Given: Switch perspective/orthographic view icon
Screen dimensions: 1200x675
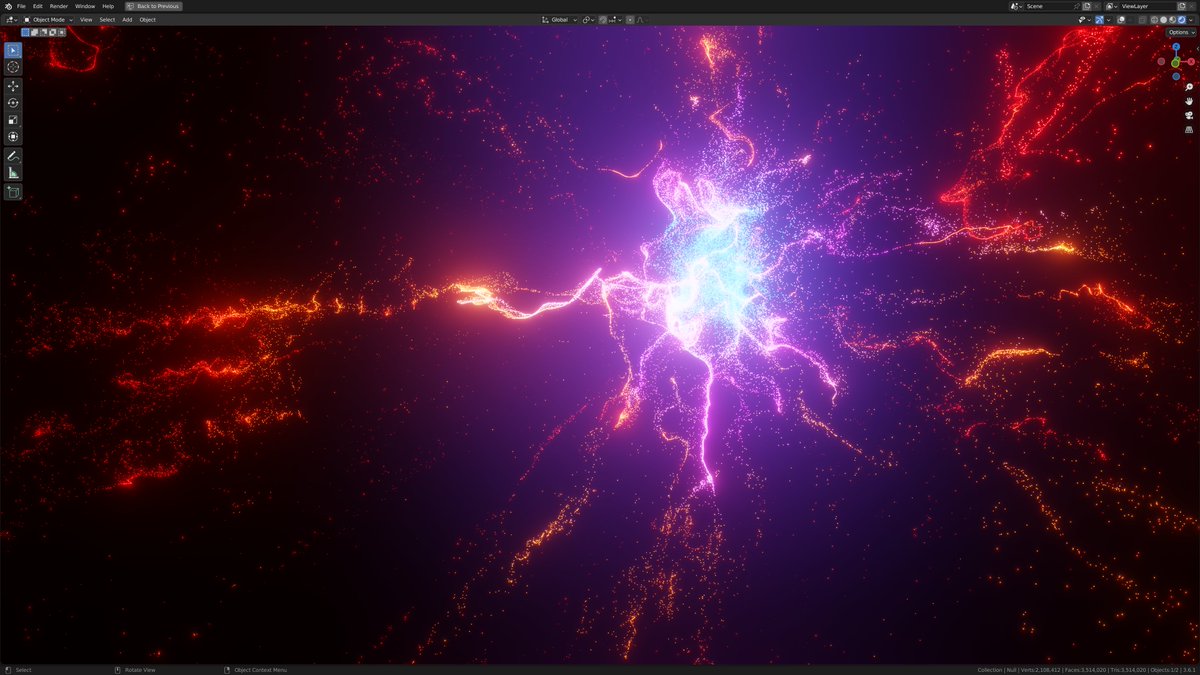Looking at the screenshot, I should click(x=1189, y=129).
